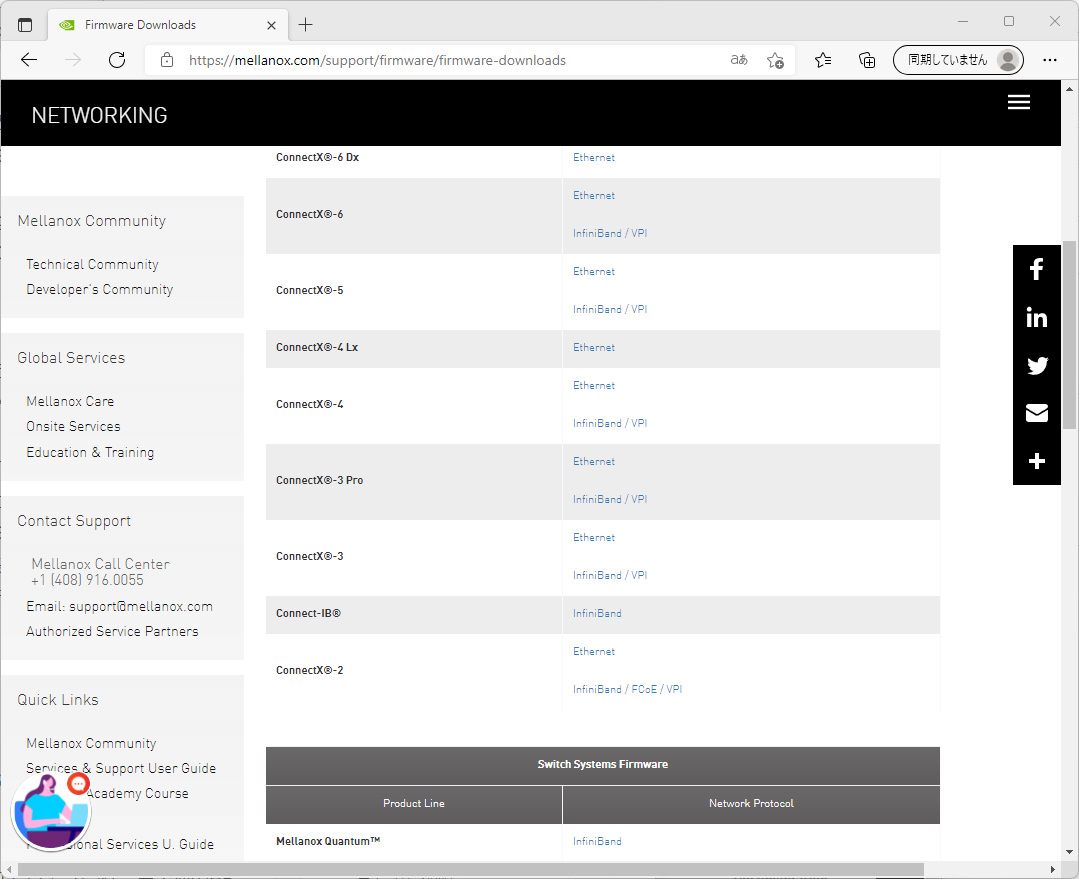
Task: Open Mellanox Community under Quick Links
Action: click(x=92, y=743)
